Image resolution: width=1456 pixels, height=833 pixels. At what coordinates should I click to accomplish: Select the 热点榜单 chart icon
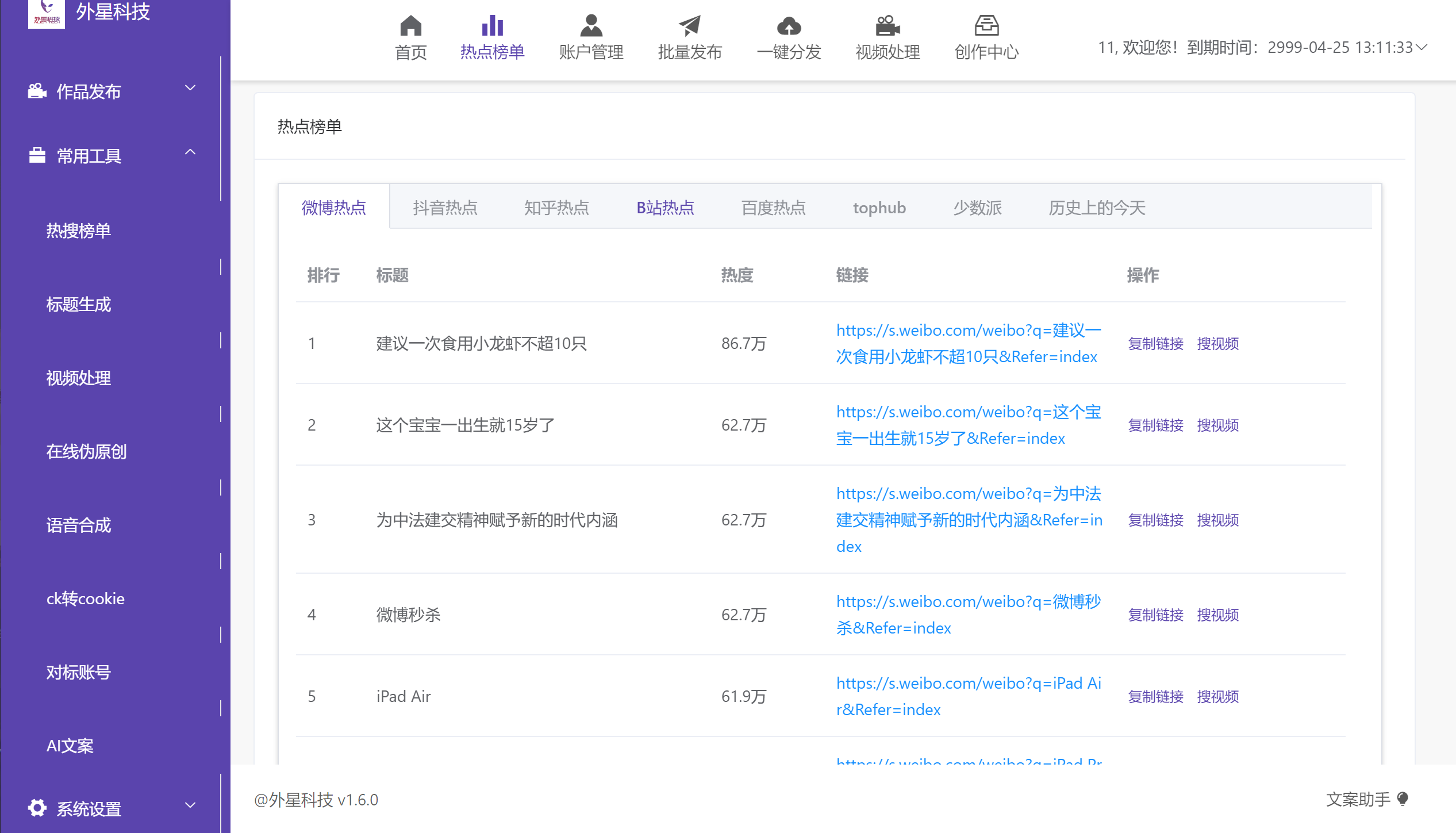click(492, 26)
